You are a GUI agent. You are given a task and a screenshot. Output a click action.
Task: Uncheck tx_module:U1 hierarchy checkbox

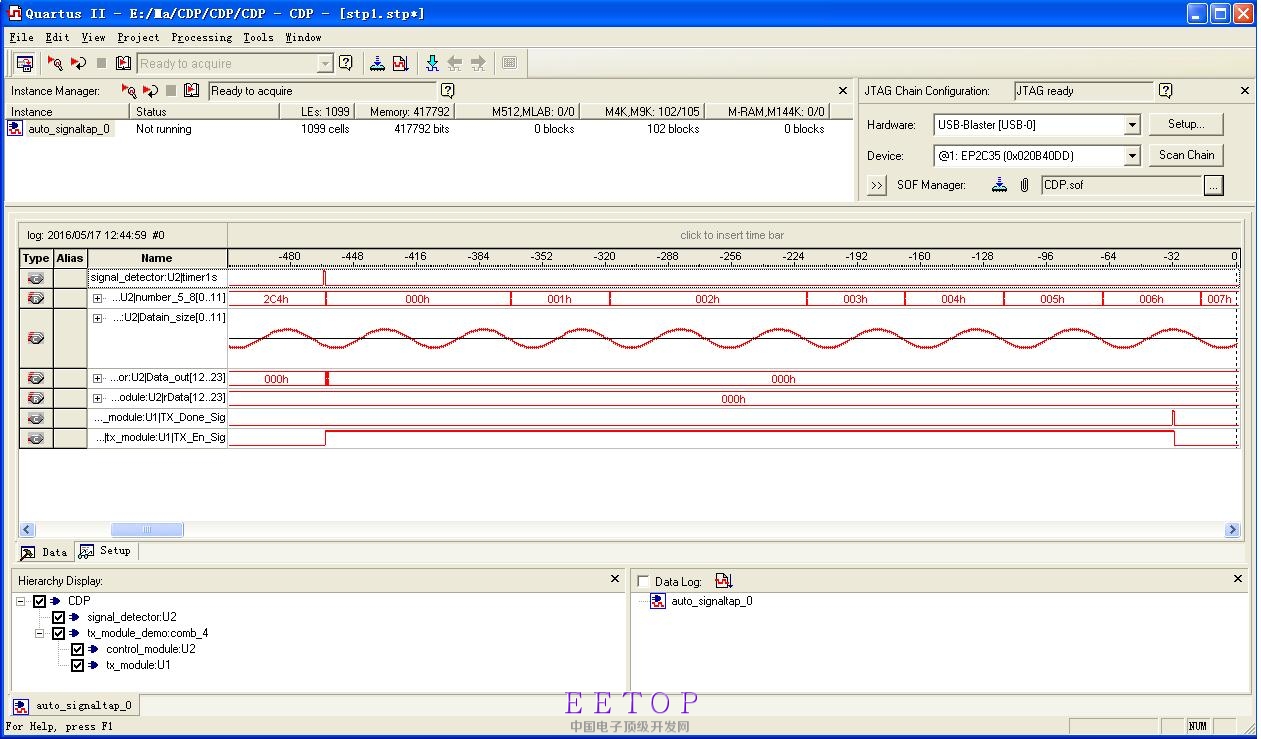[x=78, y=665]
